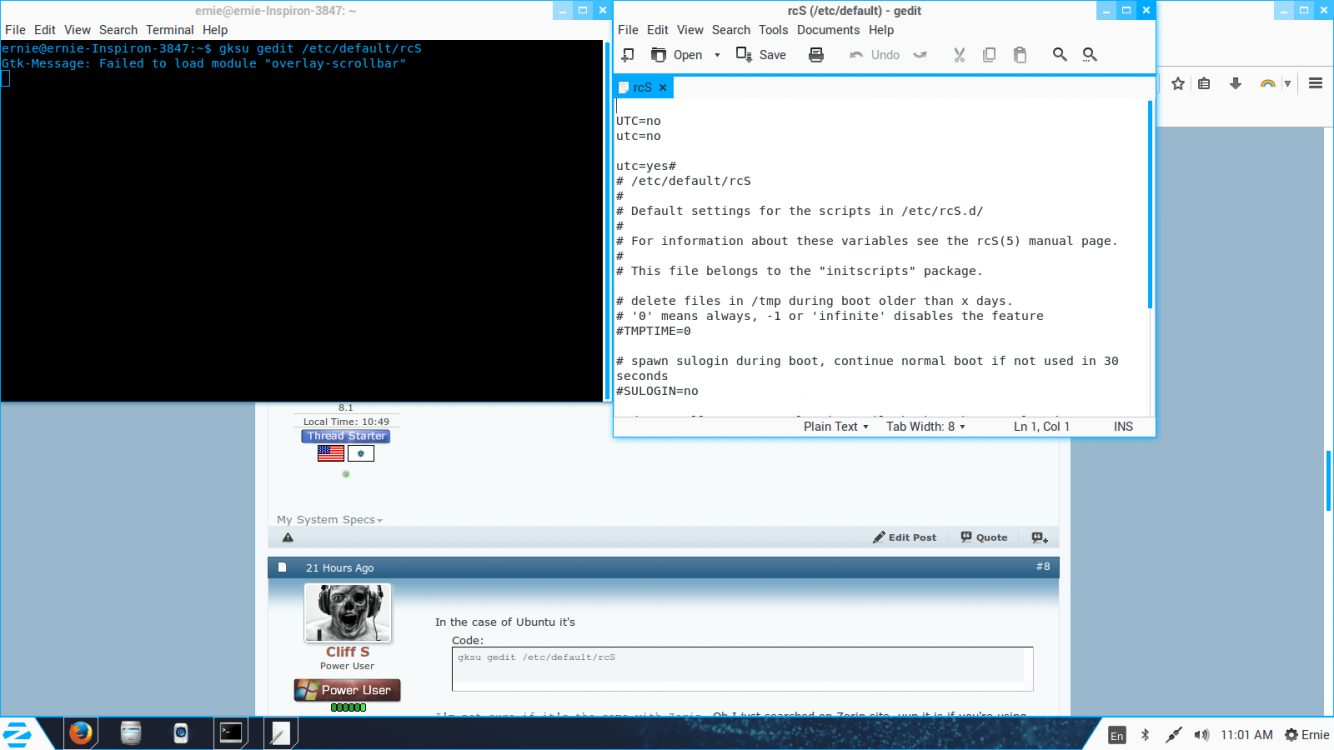The width and height of the screenshot is (1334, 750).
Task: Save the rcS file in gedit
Action: tap(761, 55)
